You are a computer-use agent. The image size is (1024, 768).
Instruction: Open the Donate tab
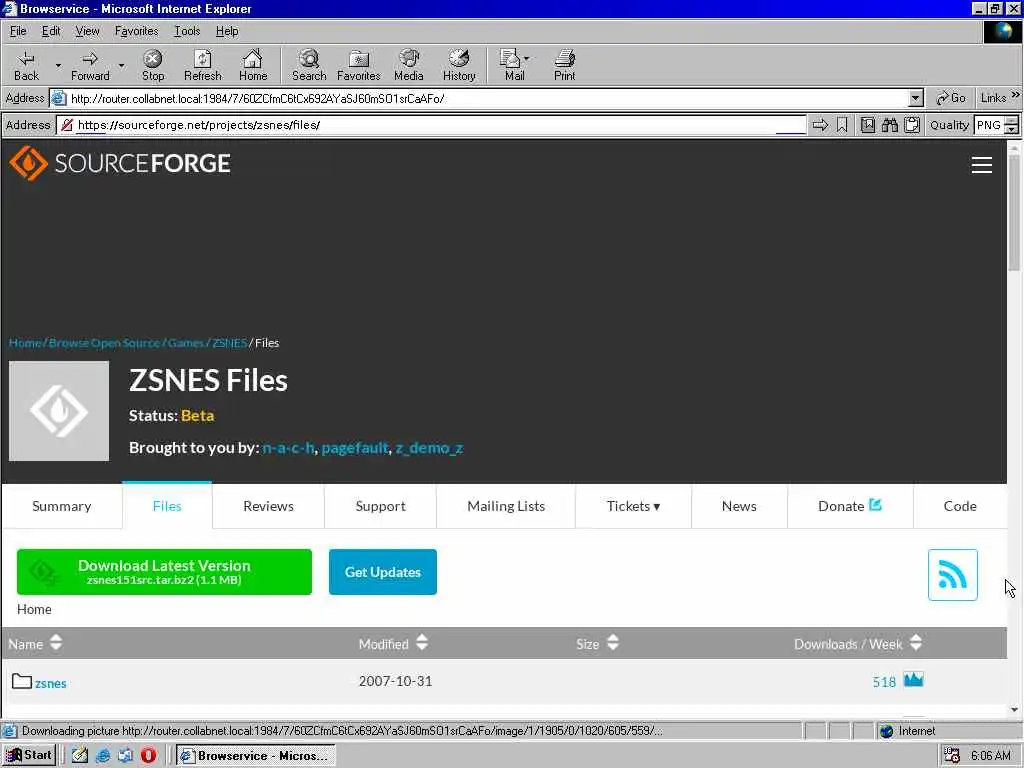click(850, 506)
